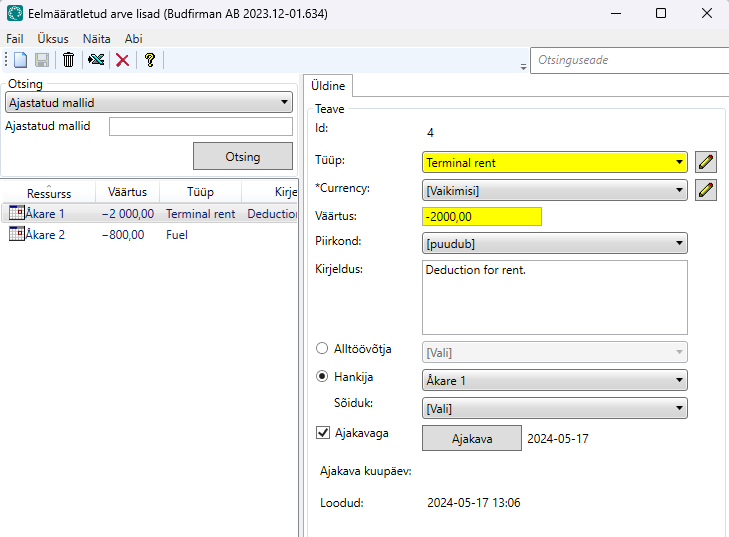Click the Excel export toolbar icon
729x537 pixels.
point(96,60)
